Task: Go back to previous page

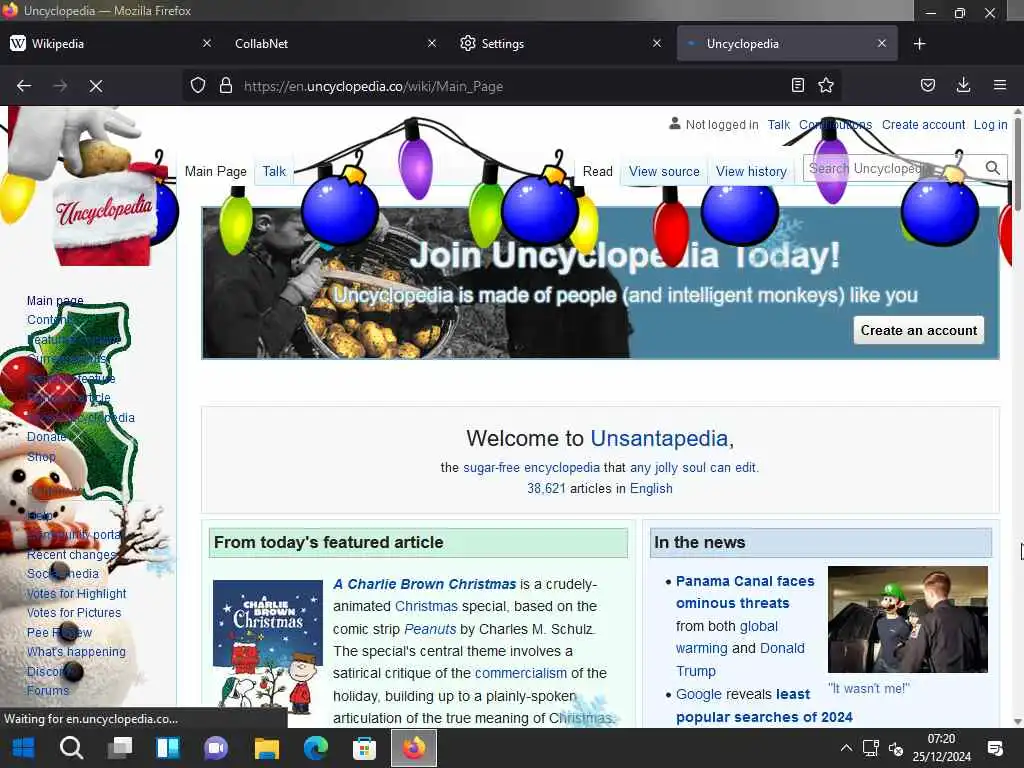Action: coord(24,86)
